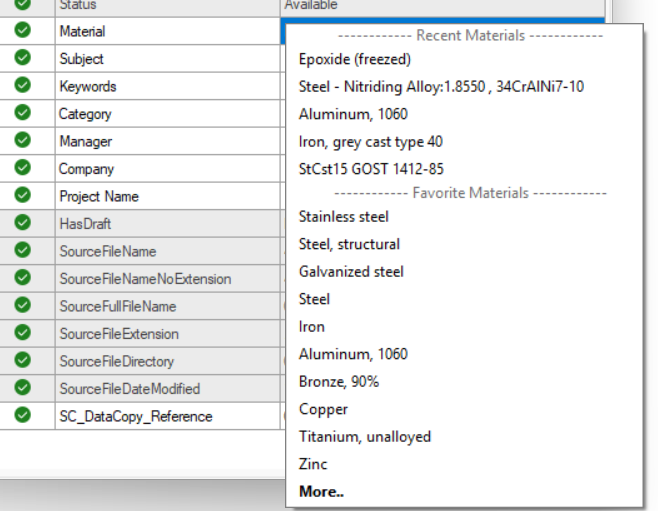
Task: Click green check icon for SourceFullFileName row
Action: [23, 305]
